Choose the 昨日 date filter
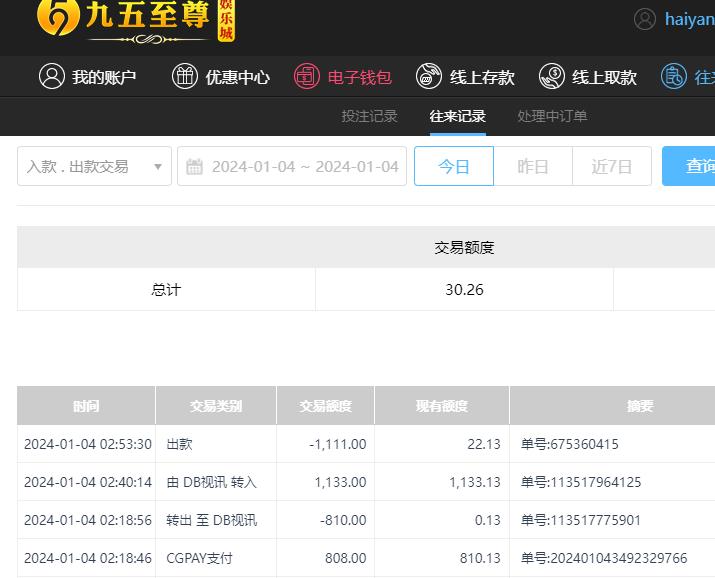Image resolution: width=715 pixels, height=578 pixels. 533,167
